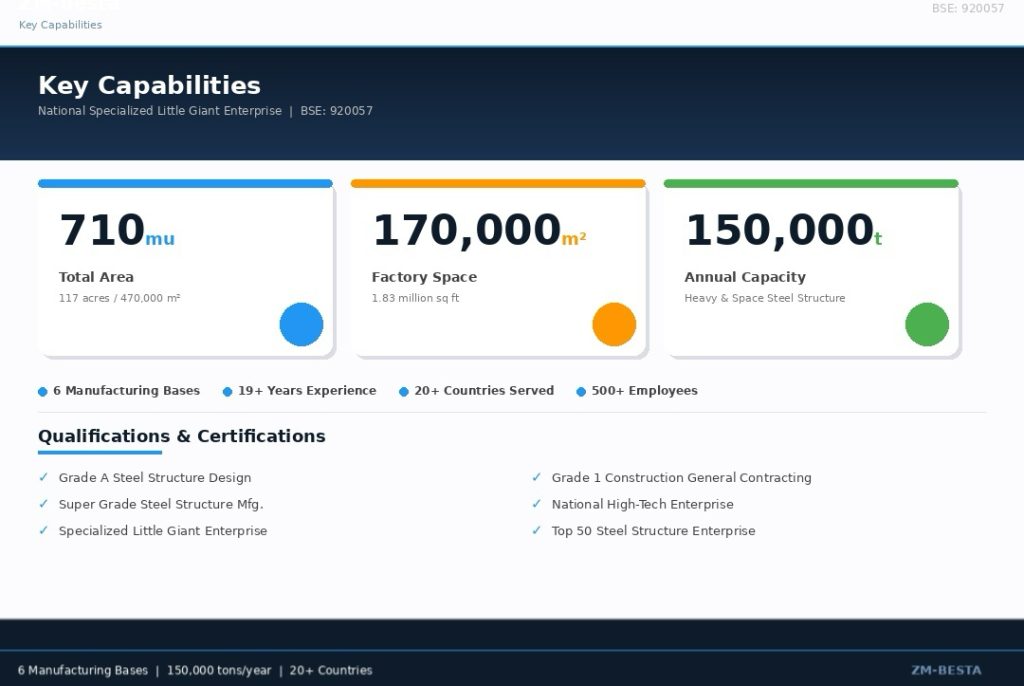Click the bullet dot before 20+ Countries Served
The image size is (1024, 686).
pyautogui.click(x=404, y=391)
